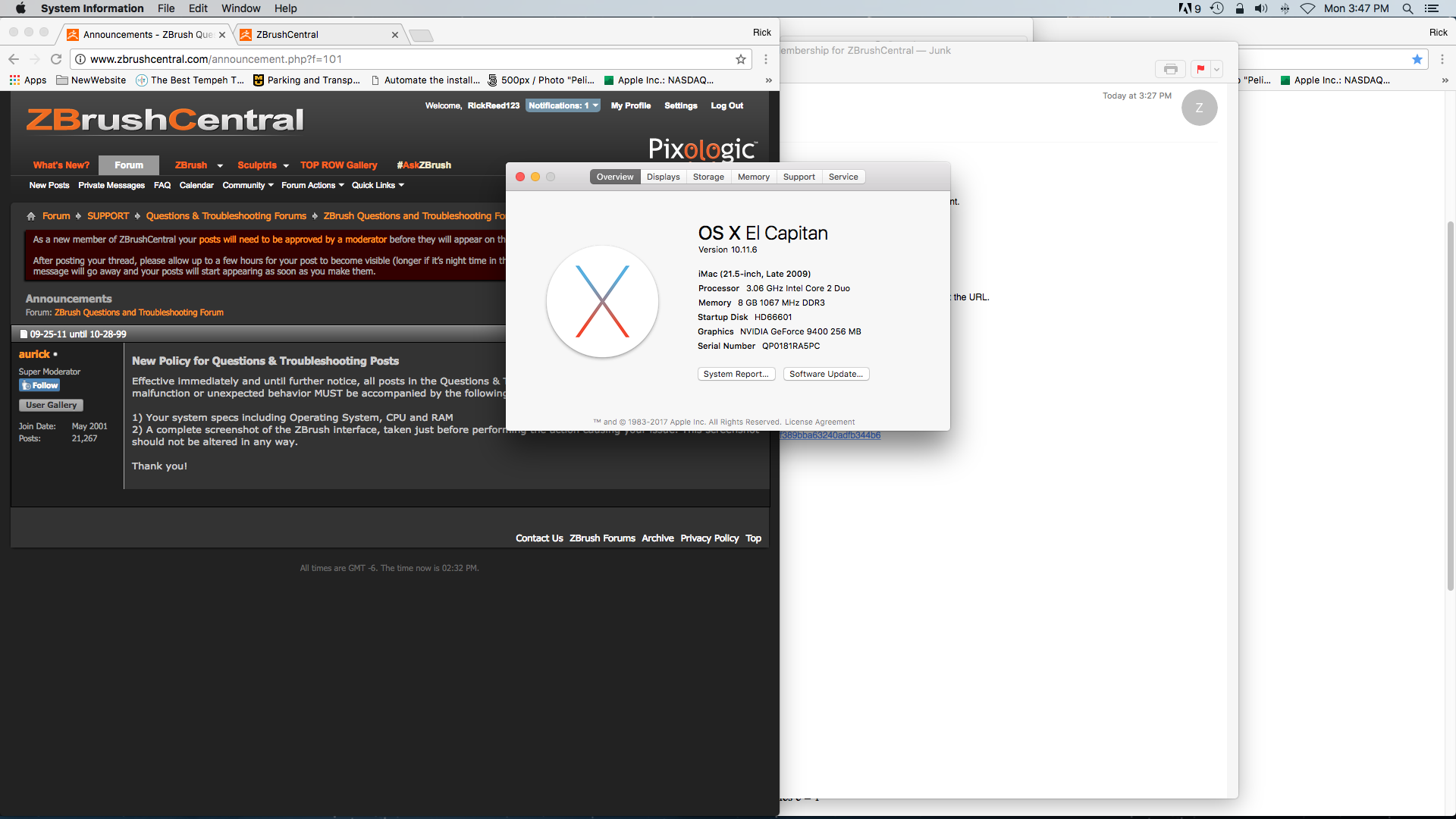This screenshot has height=819, width=1456.
Task: Switch to the Displays tab
Action: click(x=664, y=177)
